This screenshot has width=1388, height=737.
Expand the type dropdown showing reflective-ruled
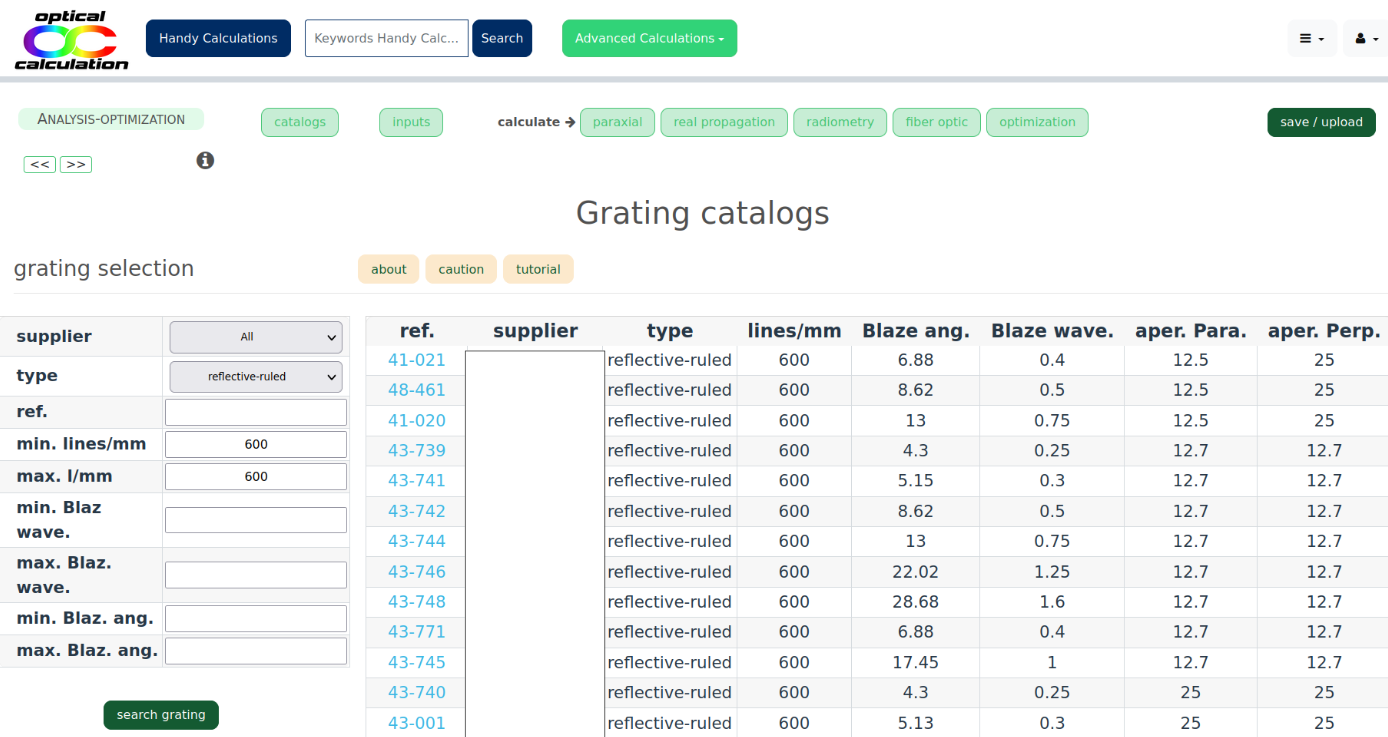coord(256,377)
